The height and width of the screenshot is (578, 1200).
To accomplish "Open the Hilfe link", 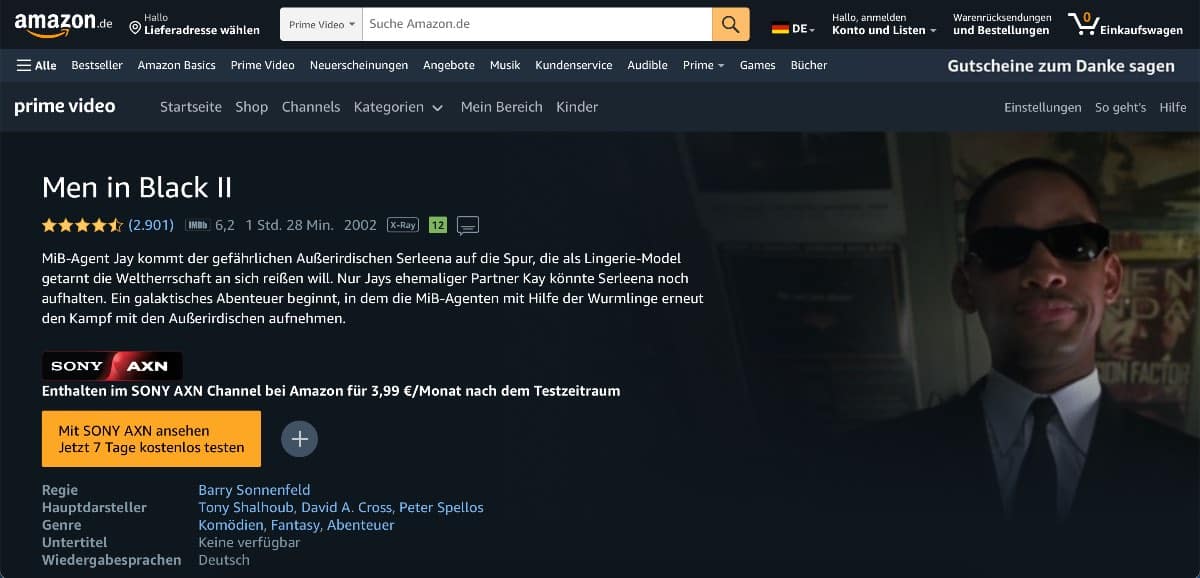I will pos(1173,107).
